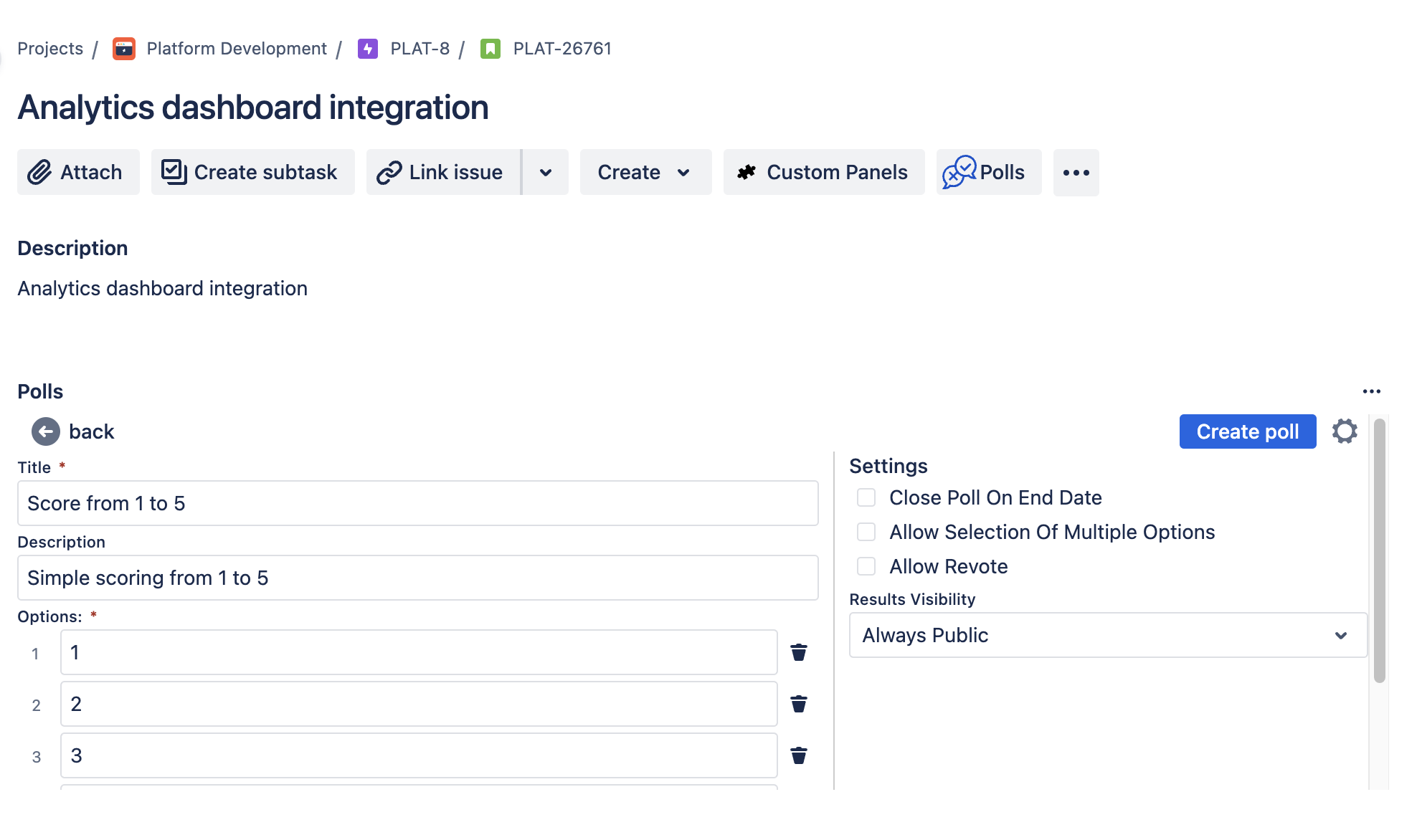Open the Polls panel overflow menu dots

[1372, 391]
